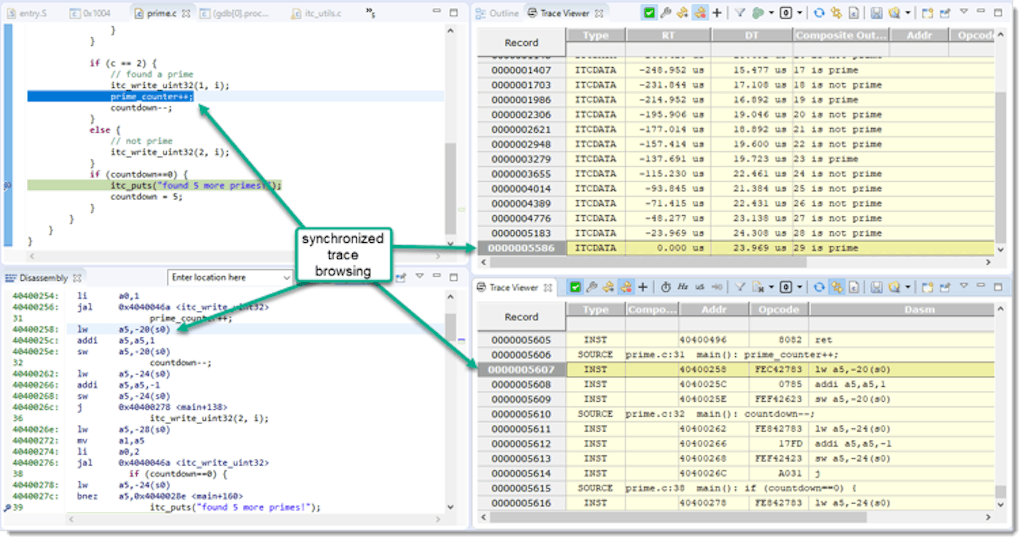Click the search magnifier in lower Trace Viewer

point(894,287)
